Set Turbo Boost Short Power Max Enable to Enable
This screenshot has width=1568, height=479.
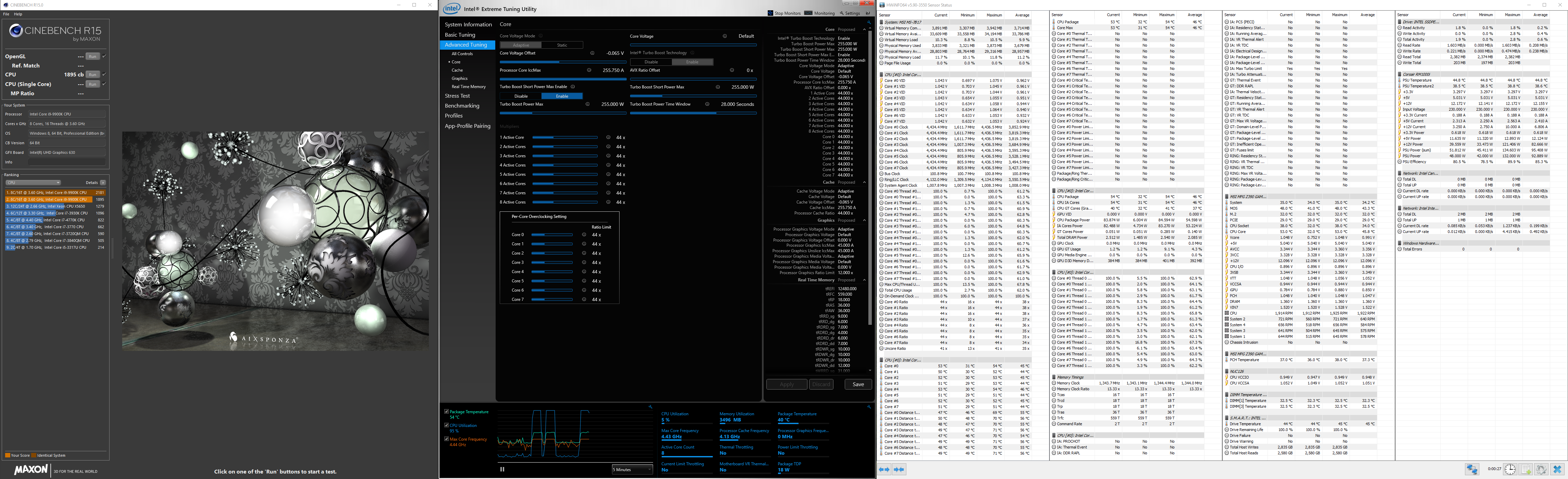[562, 96]
